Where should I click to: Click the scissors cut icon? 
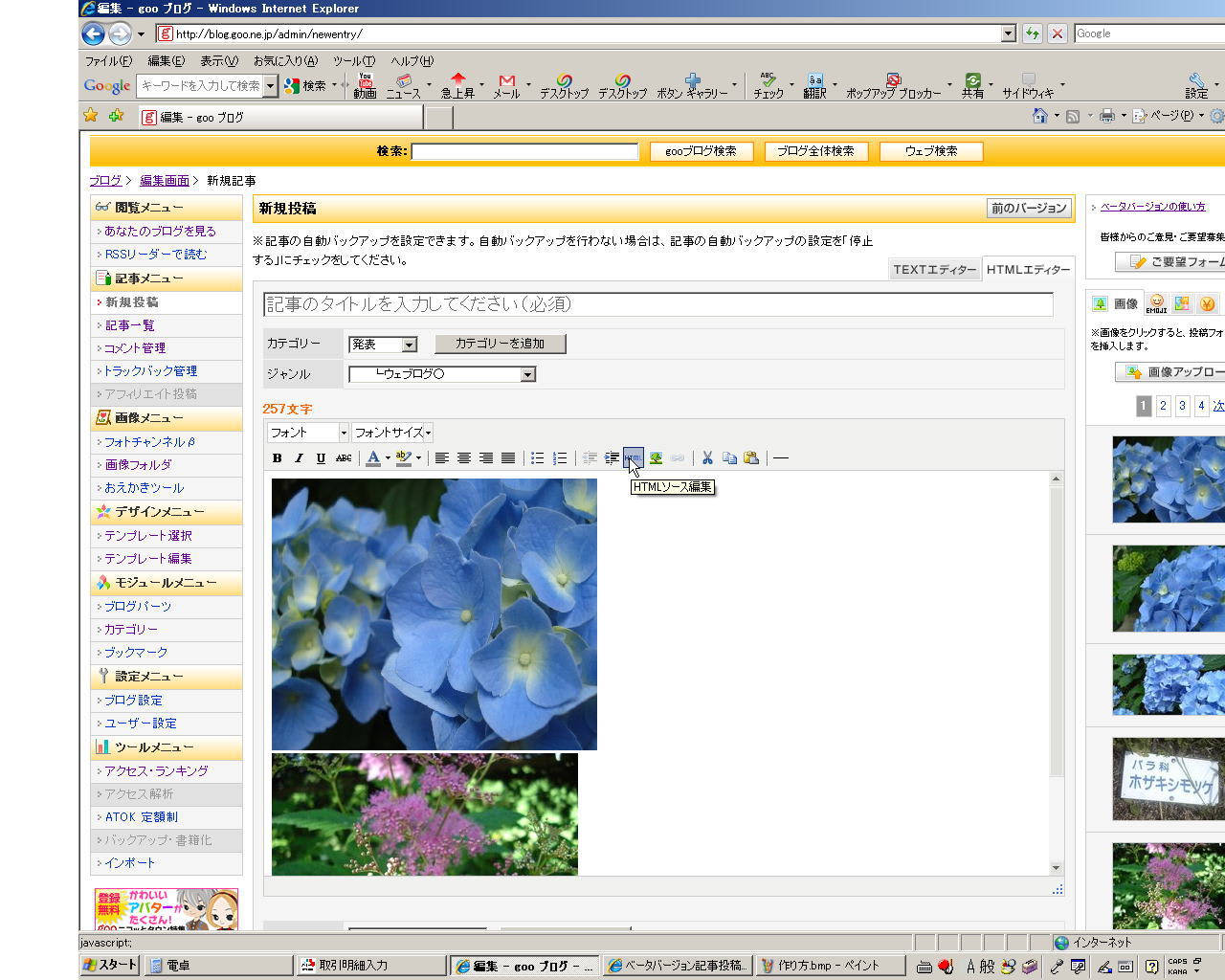[x=707, y=458]
